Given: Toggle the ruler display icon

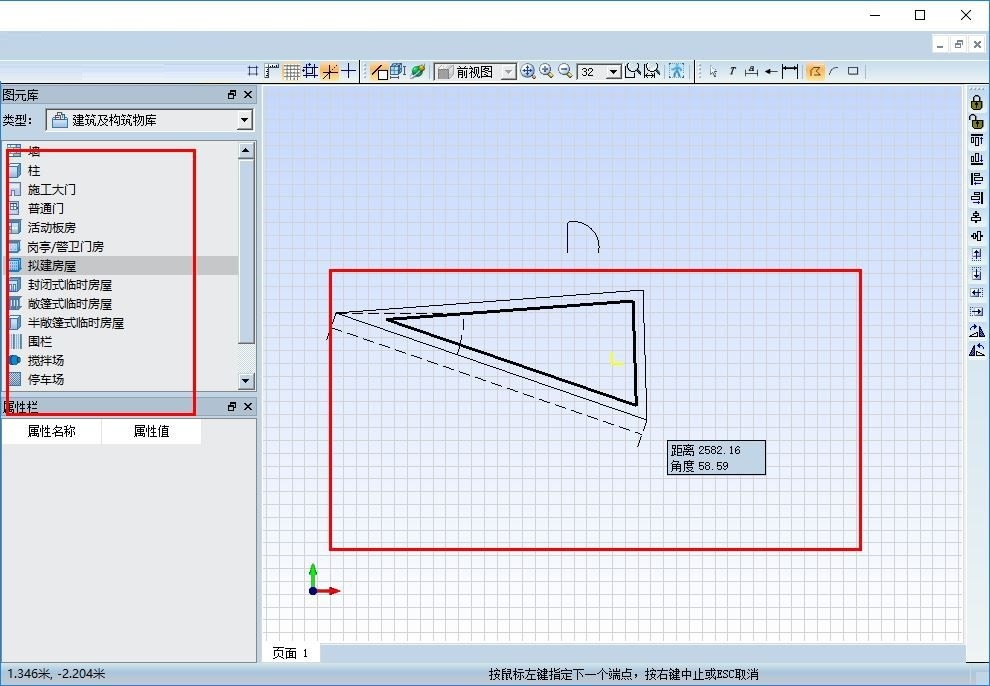Looking at the screenshot, I should tap(271, 71).
